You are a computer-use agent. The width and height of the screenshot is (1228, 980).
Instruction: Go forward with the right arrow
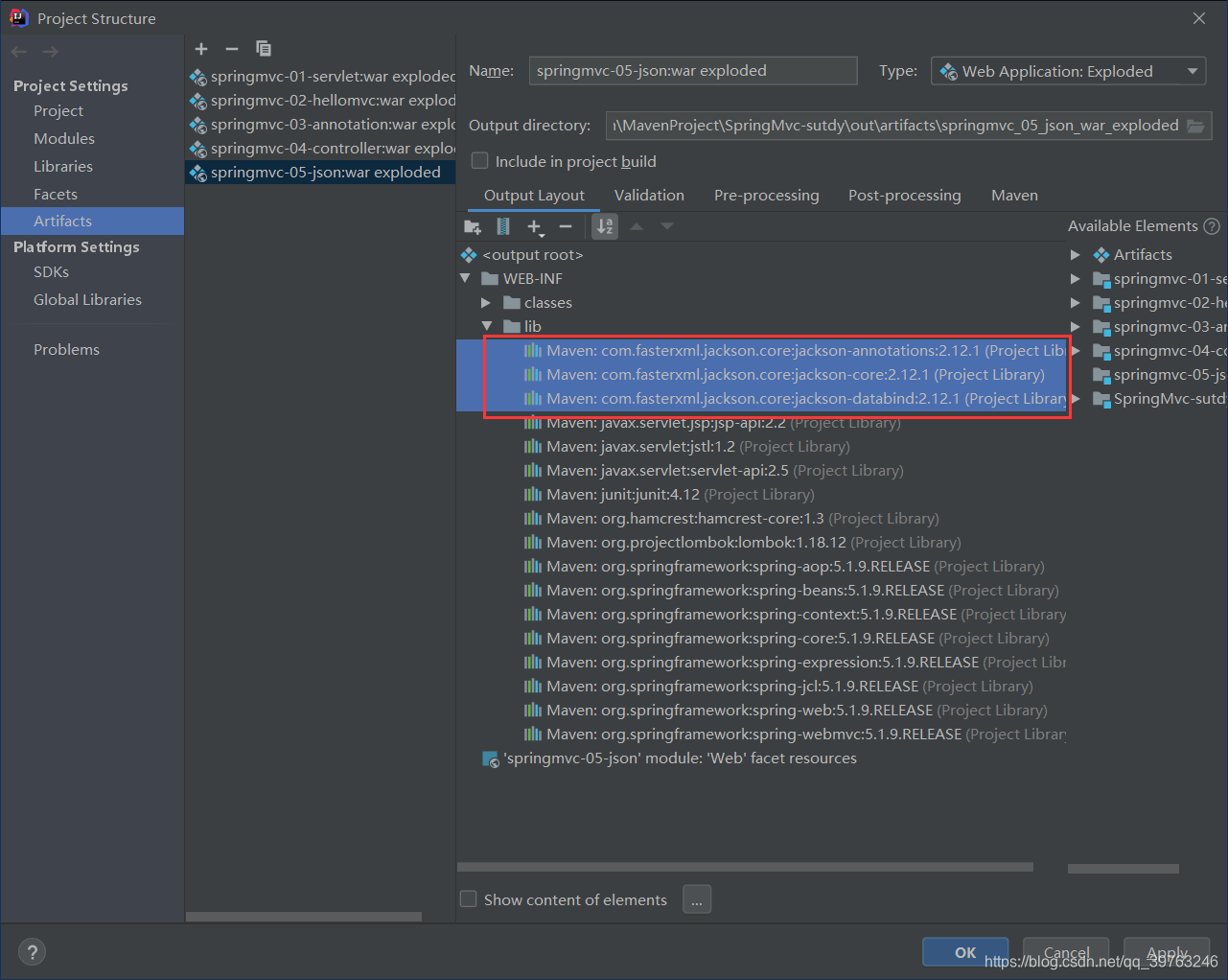(x=50, y=52)
